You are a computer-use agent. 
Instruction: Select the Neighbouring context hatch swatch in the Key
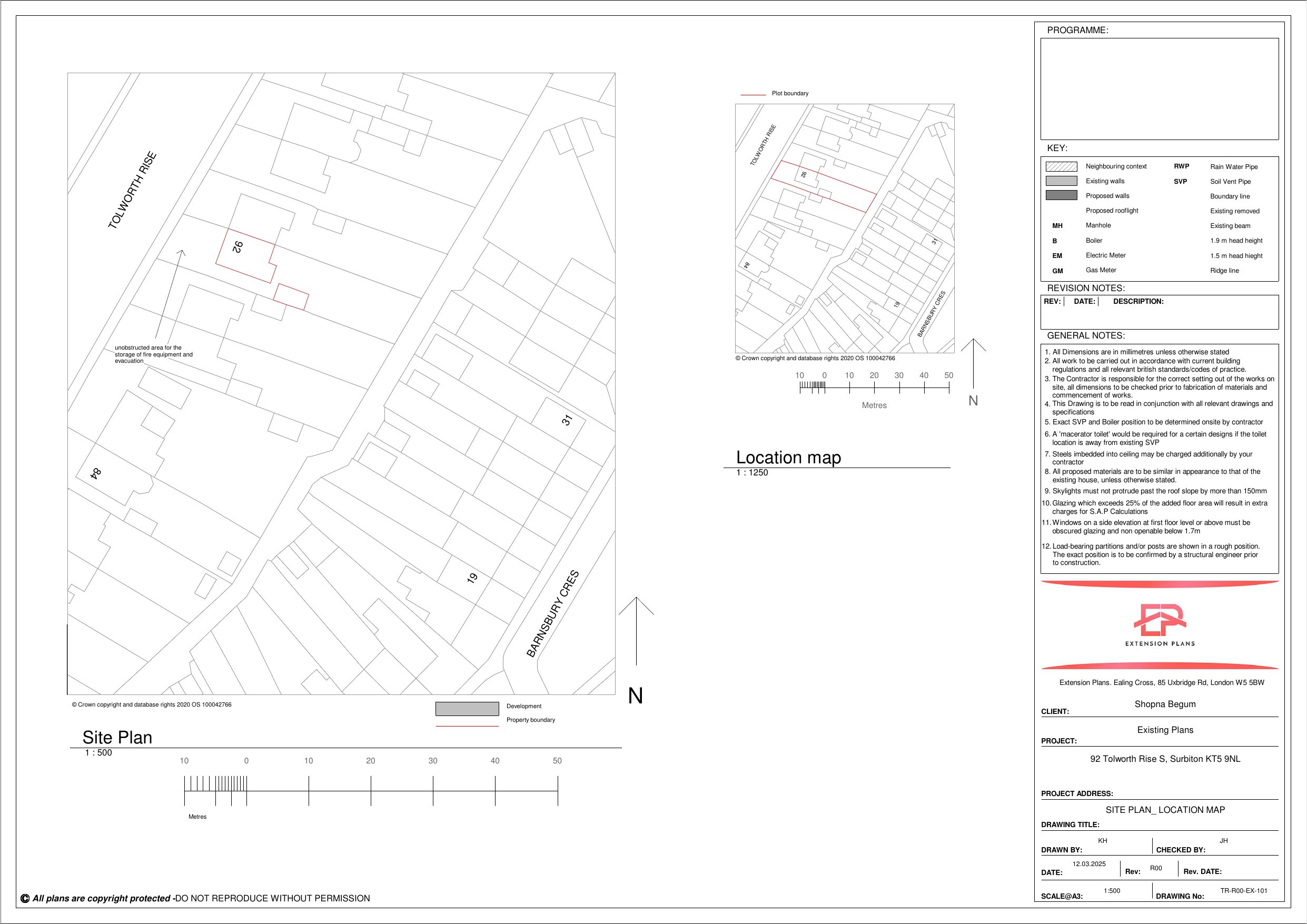click(1061, 166)
